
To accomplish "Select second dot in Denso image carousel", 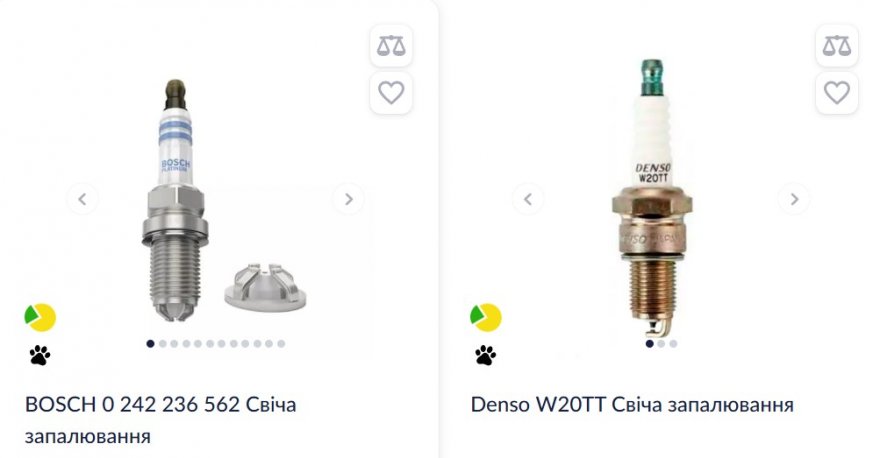I will coord(661,344).
